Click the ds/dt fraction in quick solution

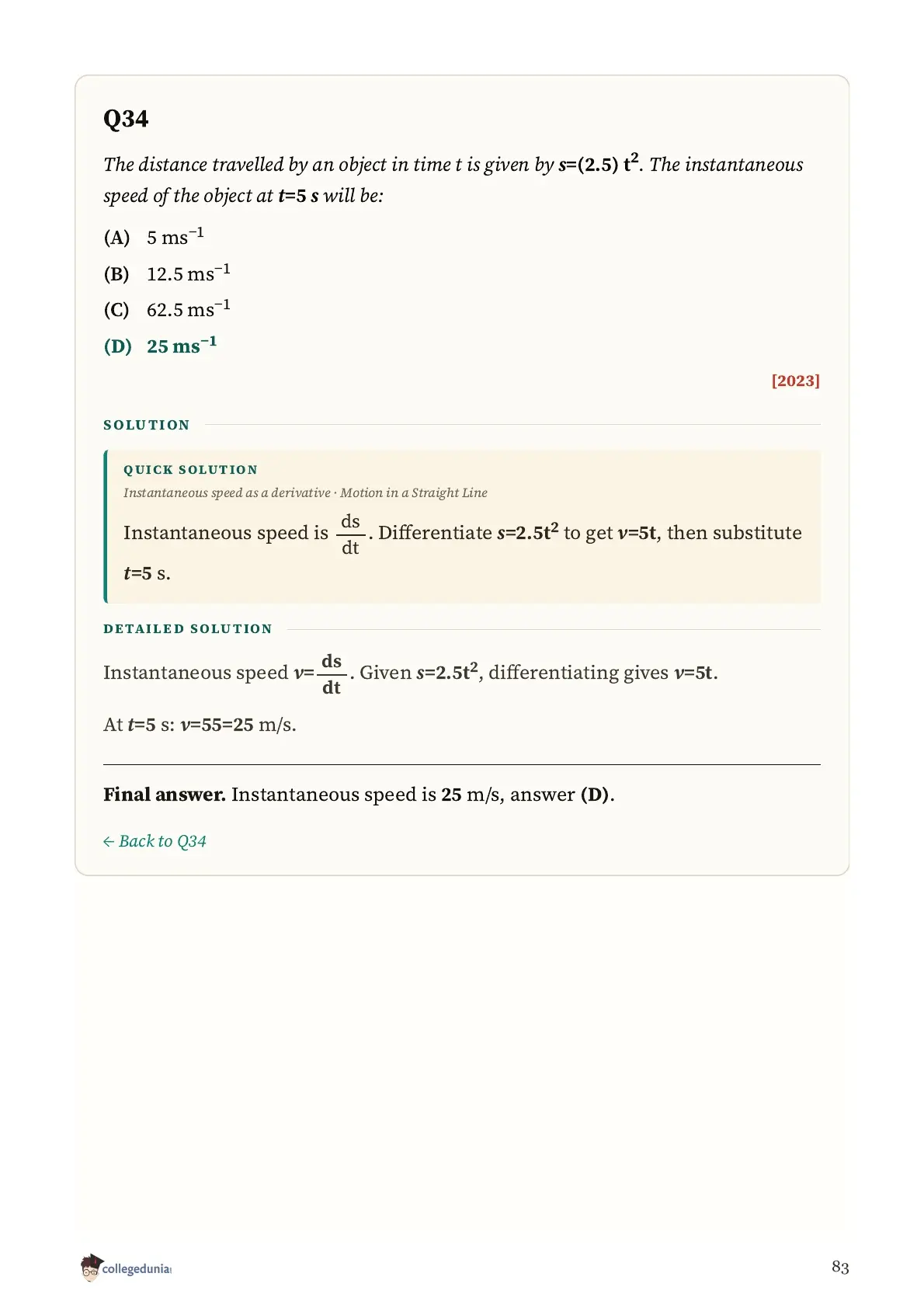[x=350, y=534]
